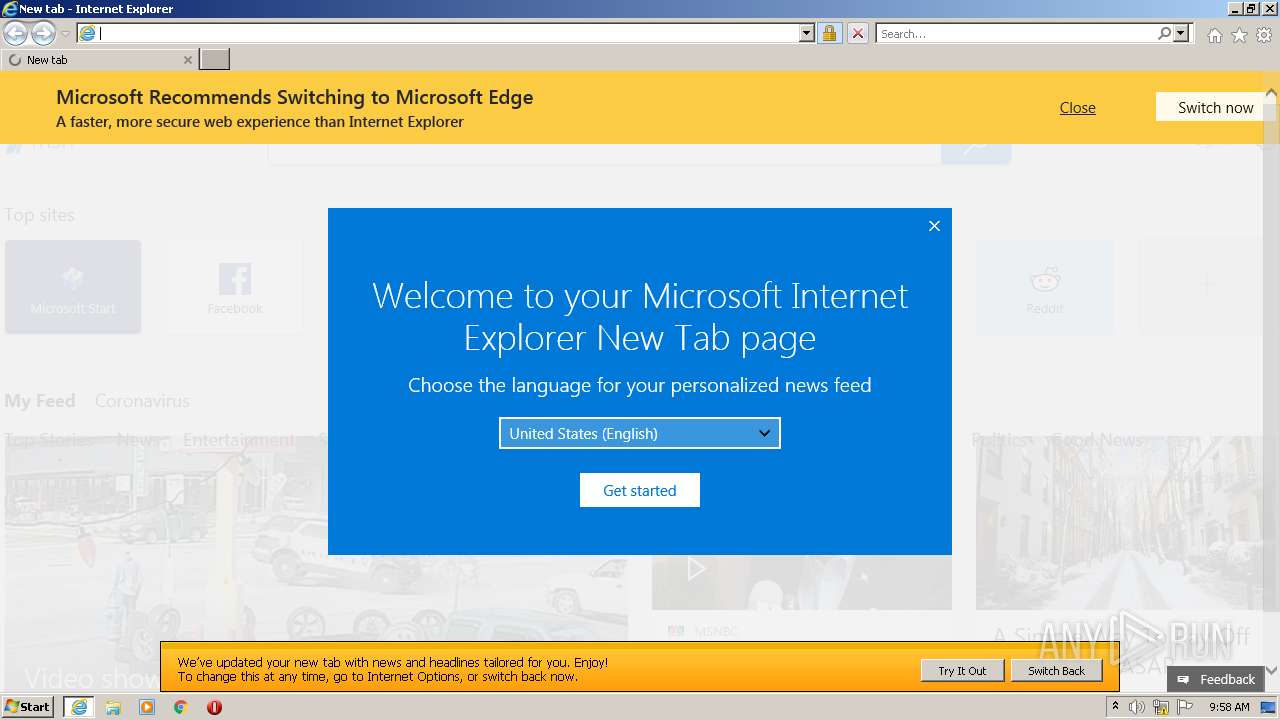Open the search provider dropdown arrow

pyautogui.click(x=1181, y=33)
